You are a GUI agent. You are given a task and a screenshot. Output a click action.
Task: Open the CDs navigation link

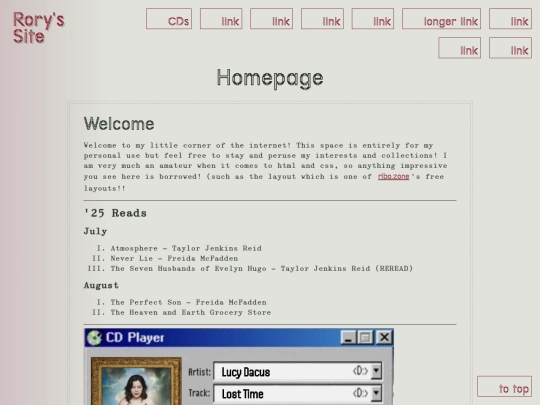tap(169, 19)
